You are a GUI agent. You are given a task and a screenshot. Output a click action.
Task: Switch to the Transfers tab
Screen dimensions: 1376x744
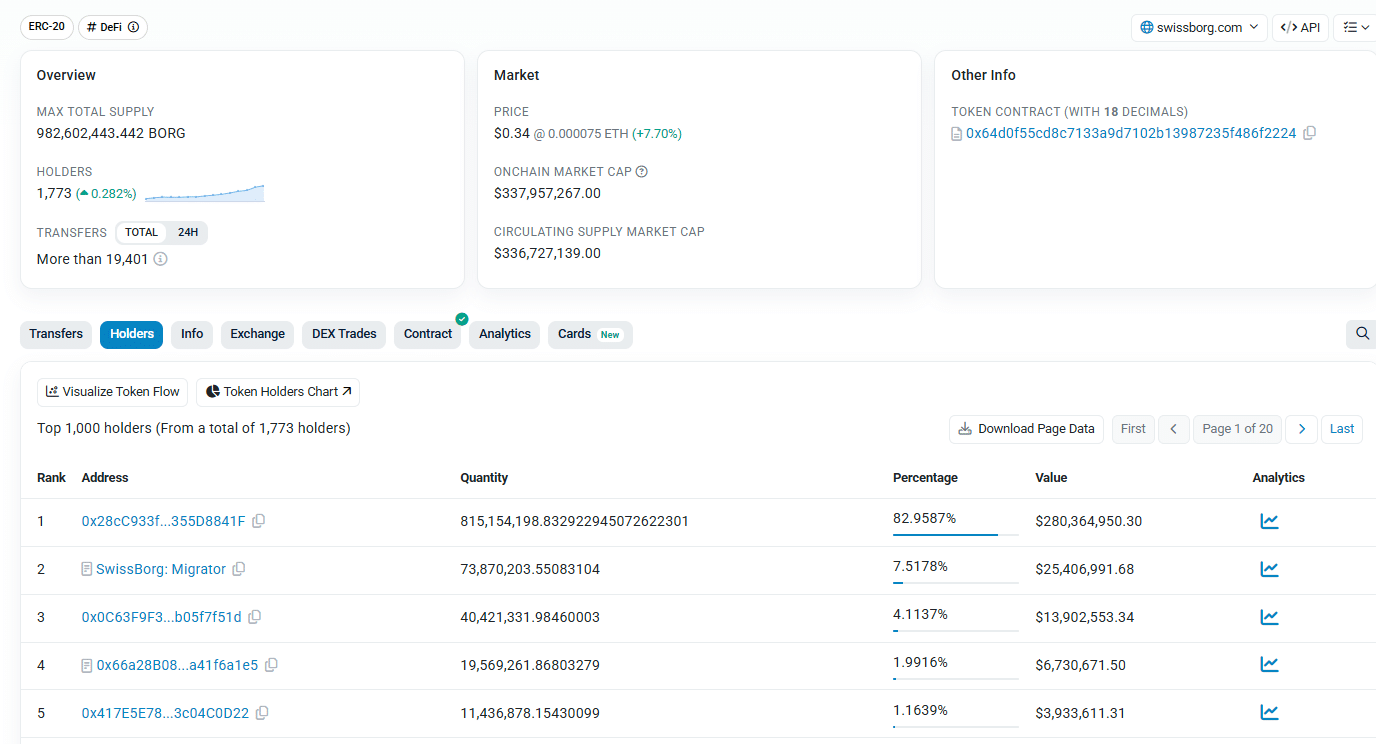55,333
